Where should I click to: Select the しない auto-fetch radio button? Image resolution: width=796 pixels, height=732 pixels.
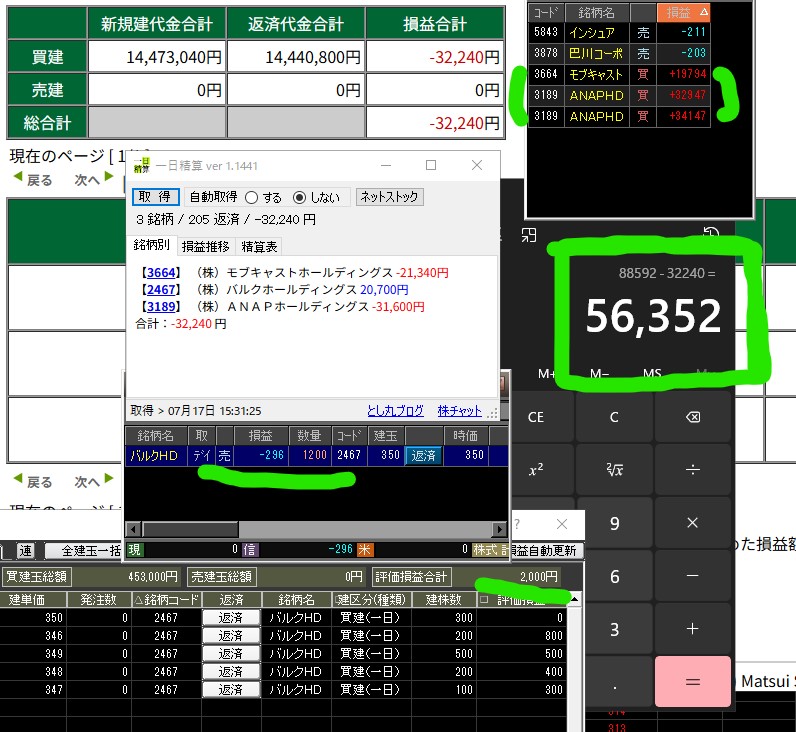300,197
